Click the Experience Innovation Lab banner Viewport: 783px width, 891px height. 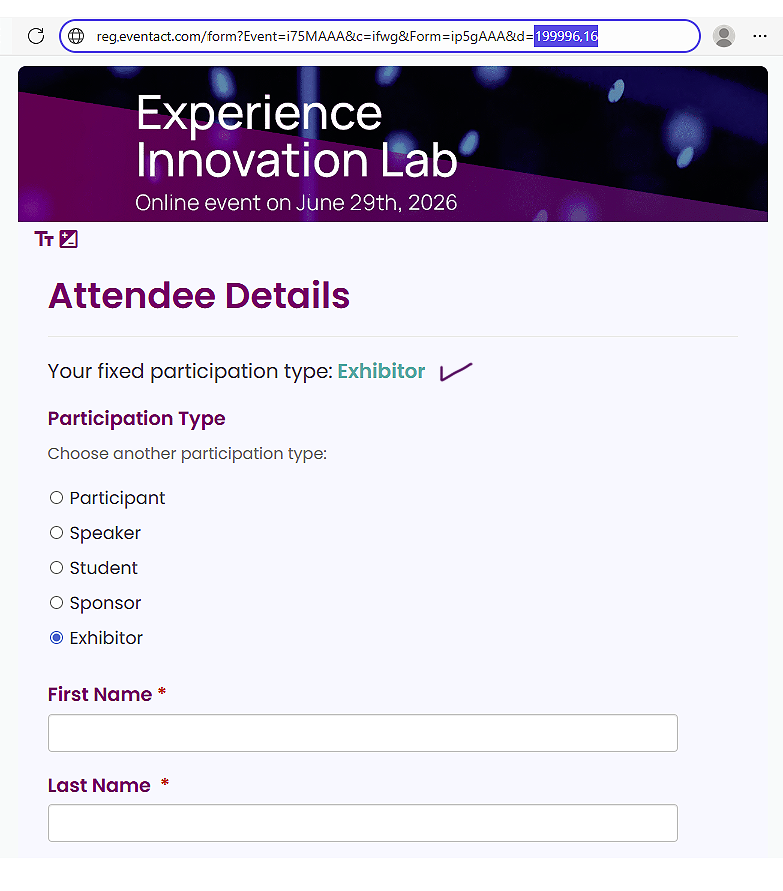click(391, 144)
